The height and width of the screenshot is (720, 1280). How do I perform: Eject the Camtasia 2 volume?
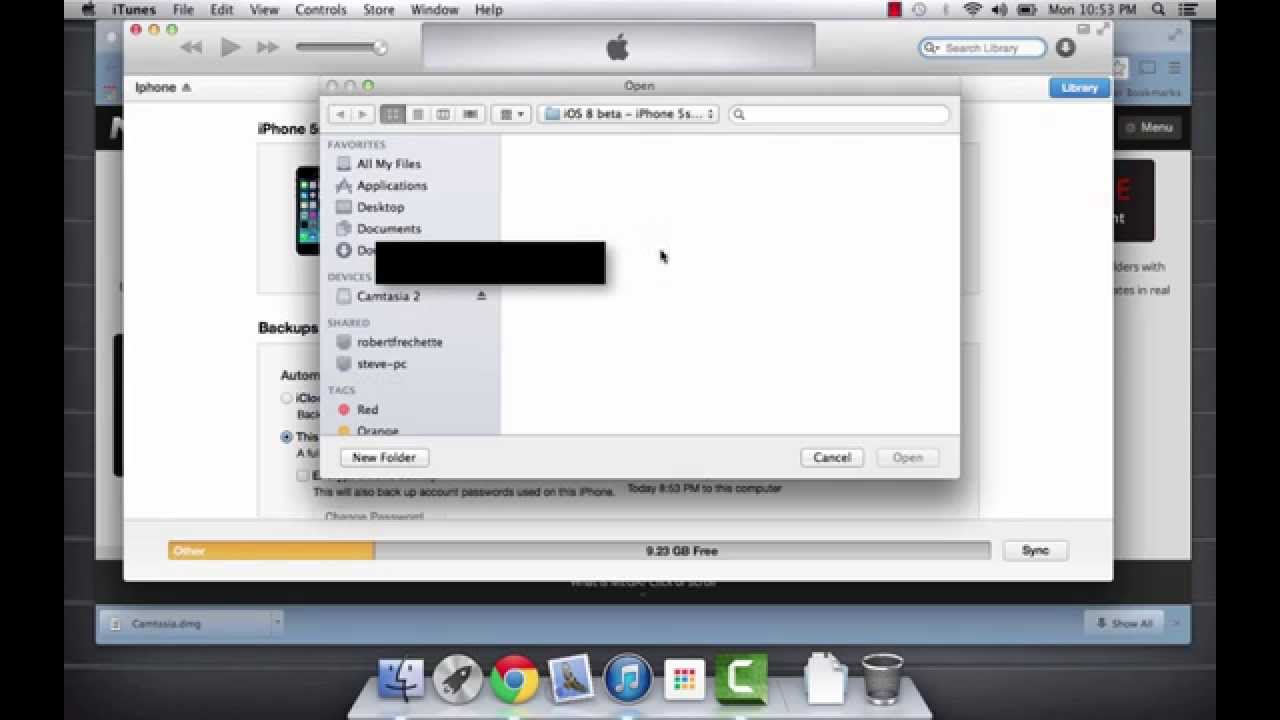point(481,296)
